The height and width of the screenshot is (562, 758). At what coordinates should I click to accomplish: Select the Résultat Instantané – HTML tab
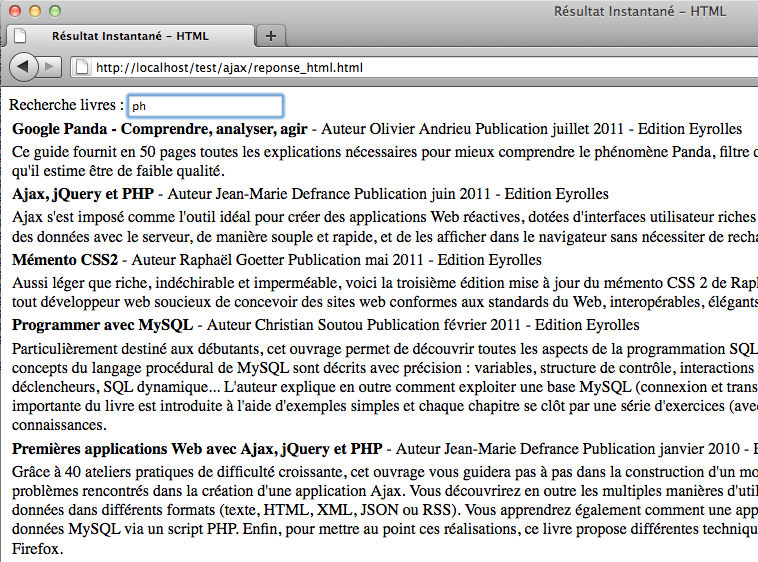130,35
